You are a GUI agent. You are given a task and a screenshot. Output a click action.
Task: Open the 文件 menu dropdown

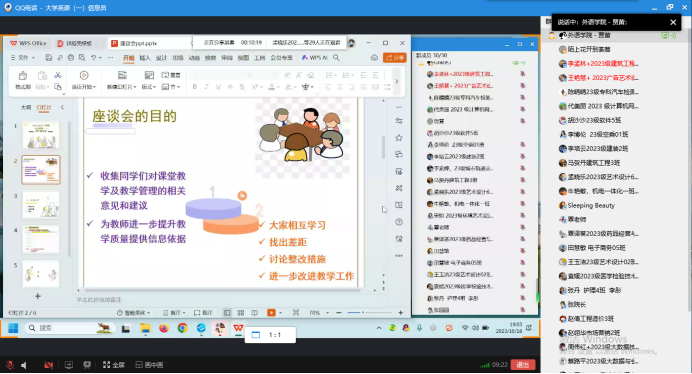tap(23, 58)
